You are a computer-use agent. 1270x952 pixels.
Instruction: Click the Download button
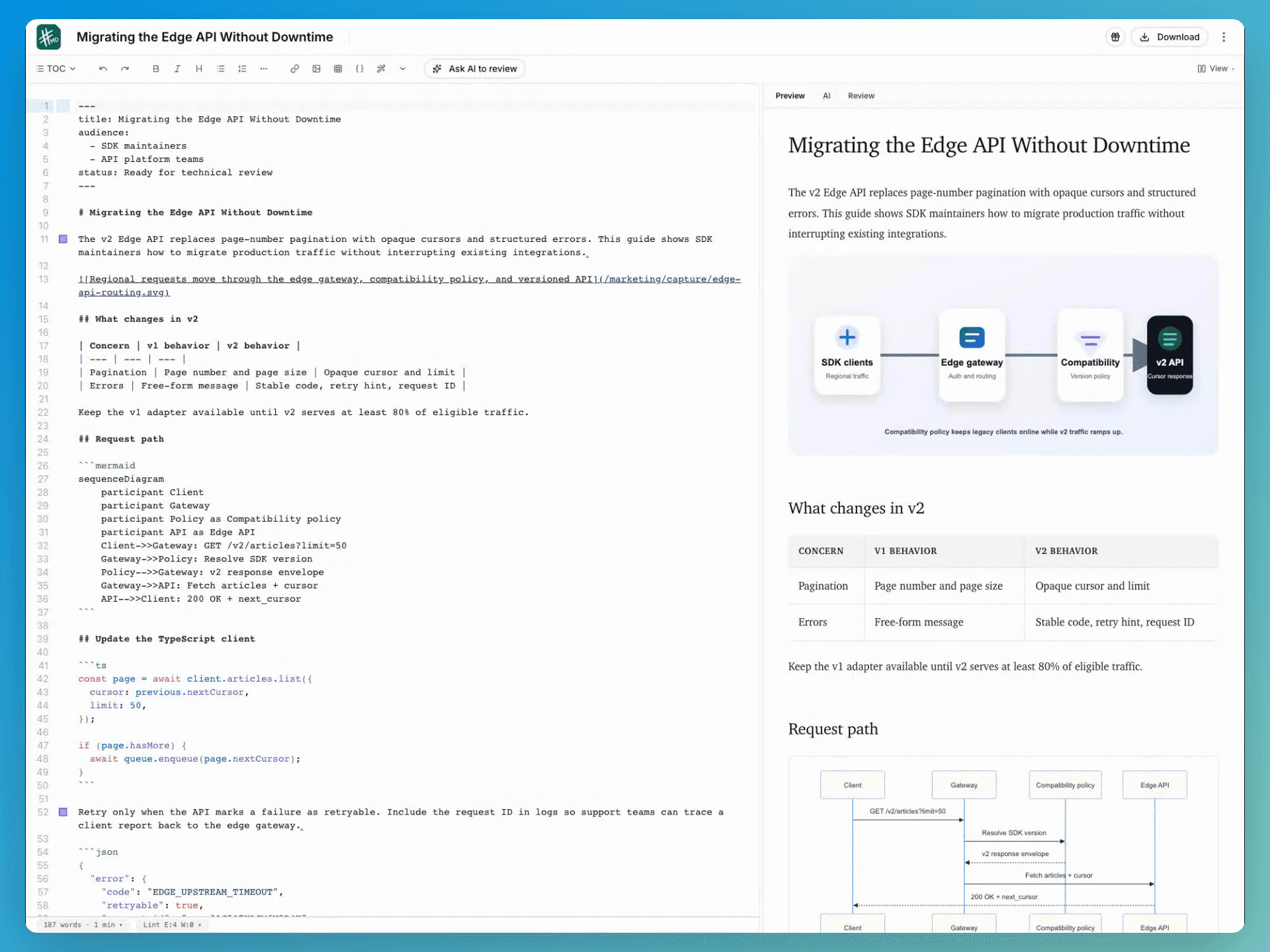pyautogui.click(x=1169, y=37)
